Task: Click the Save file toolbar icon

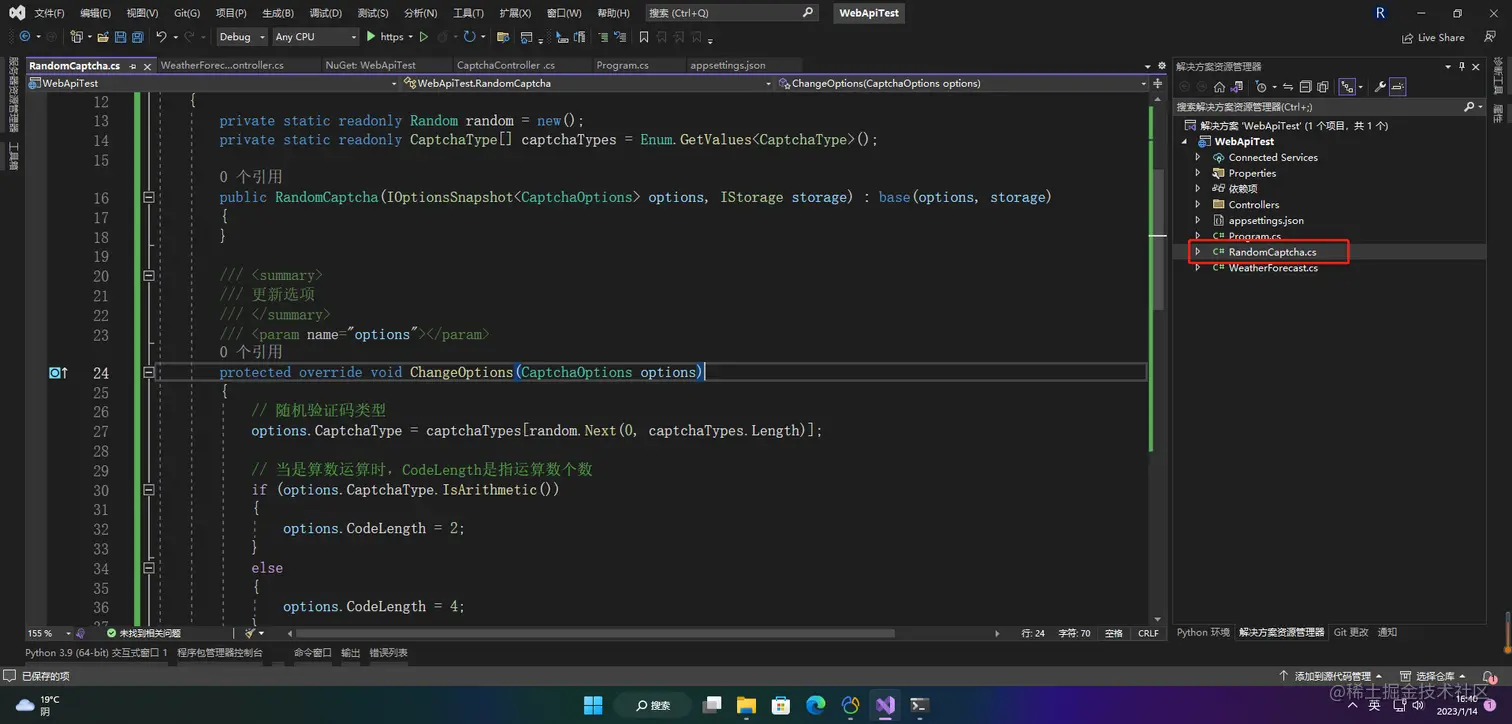Action: 120,37
